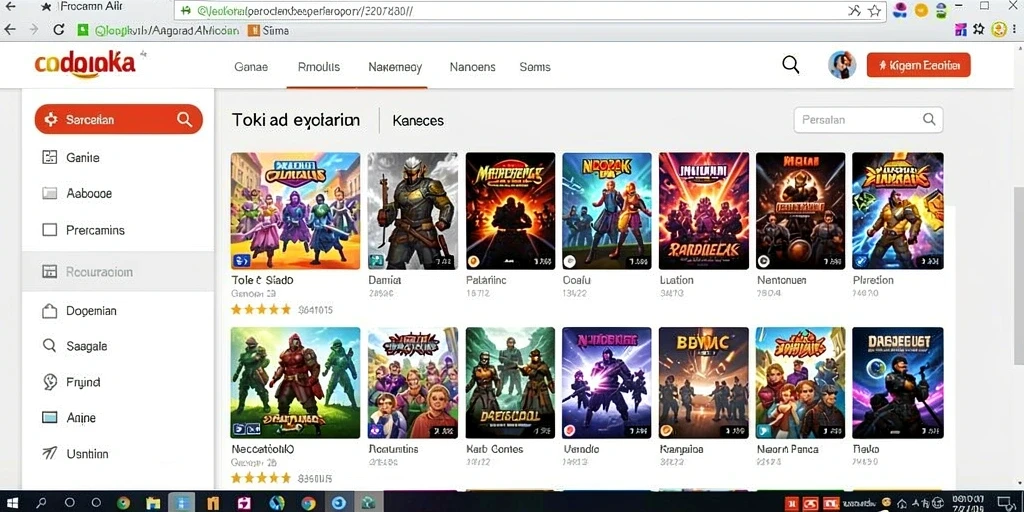
Task: Open the Rmoulits navigation tab
Action: [319, 67]
